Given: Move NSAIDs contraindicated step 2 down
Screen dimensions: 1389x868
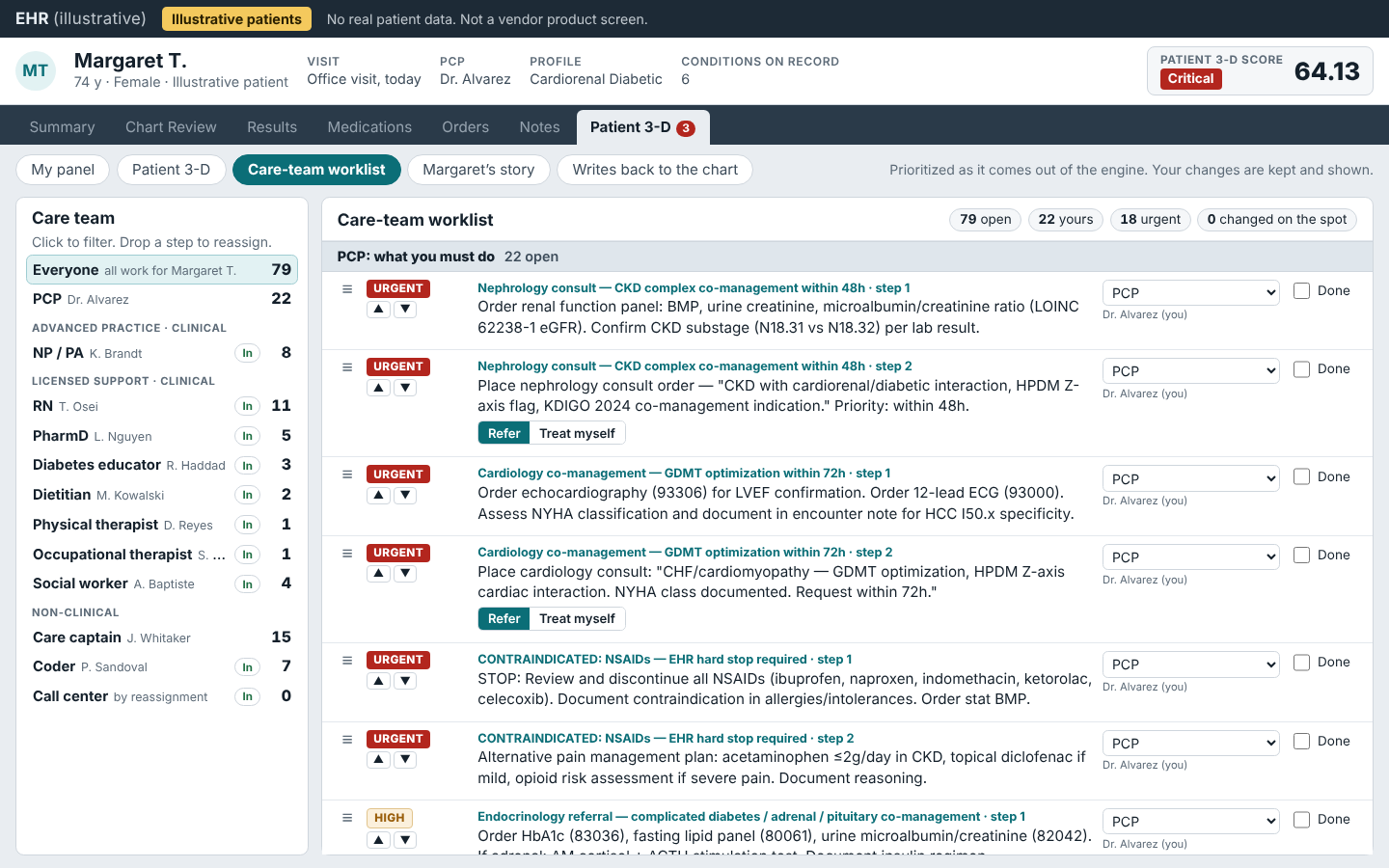Looking at the screenshot, I should tap(406, 760).
